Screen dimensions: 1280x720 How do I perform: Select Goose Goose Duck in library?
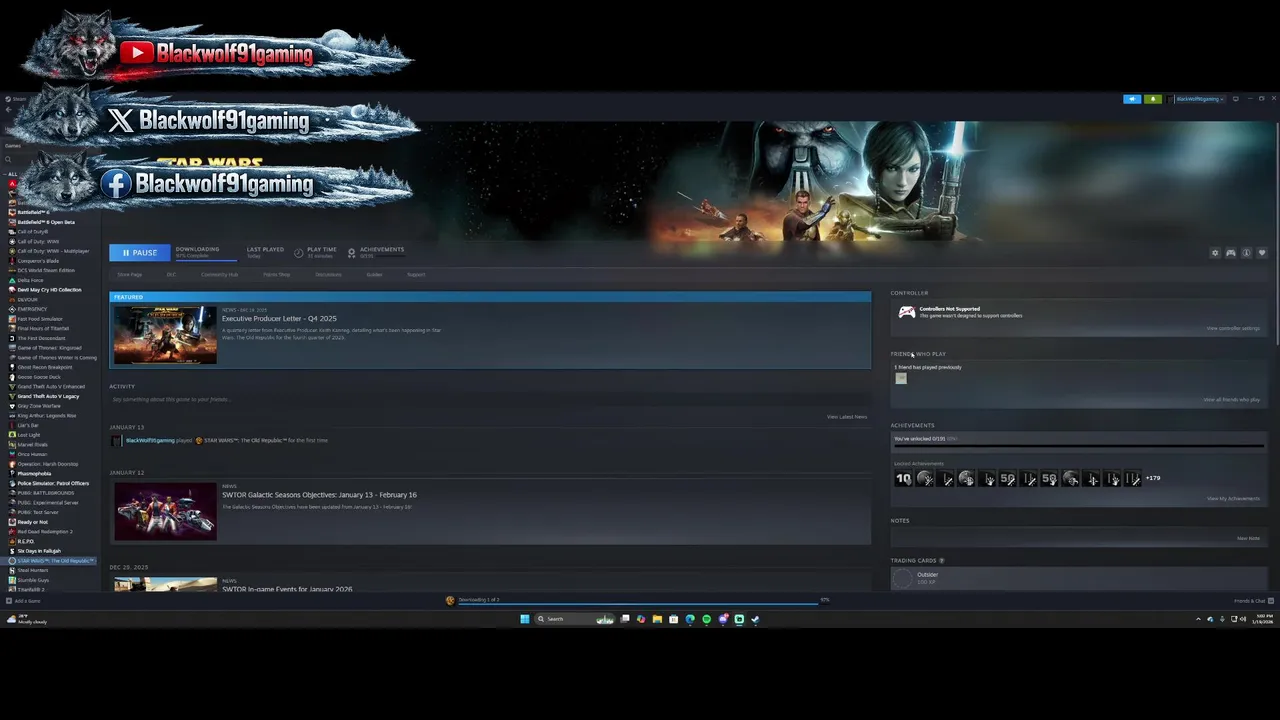coord(39,377)
